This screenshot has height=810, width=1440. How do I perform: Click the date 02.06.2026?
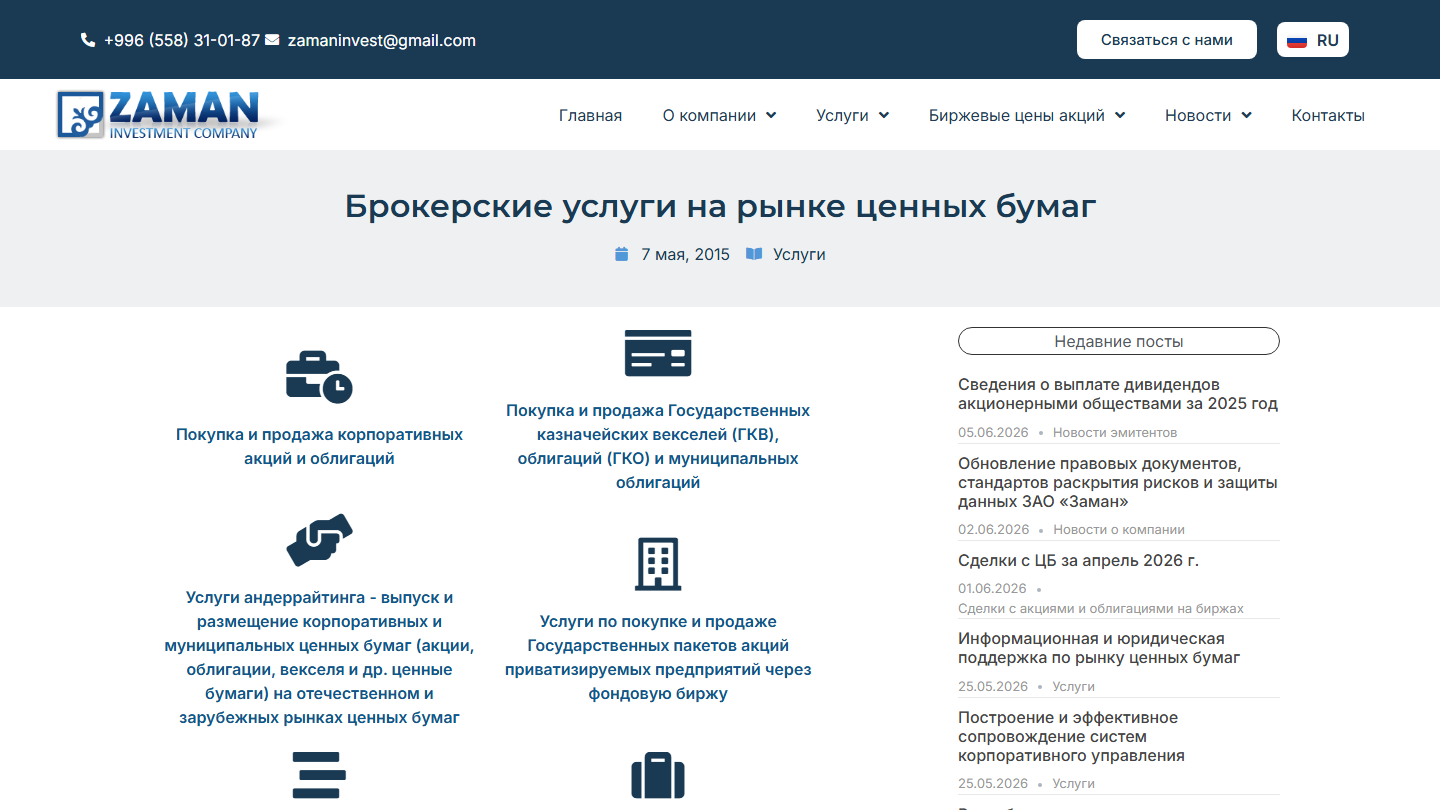993,529
